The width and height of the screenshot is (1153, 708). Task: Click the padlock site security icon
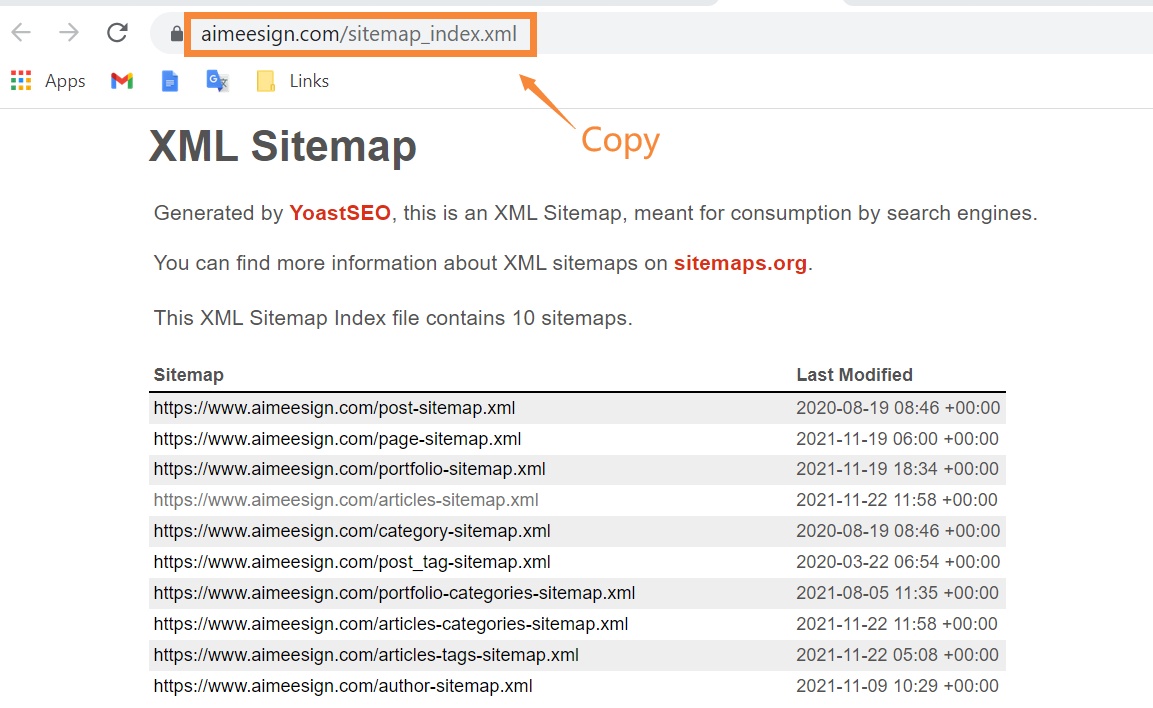[176, 34]
